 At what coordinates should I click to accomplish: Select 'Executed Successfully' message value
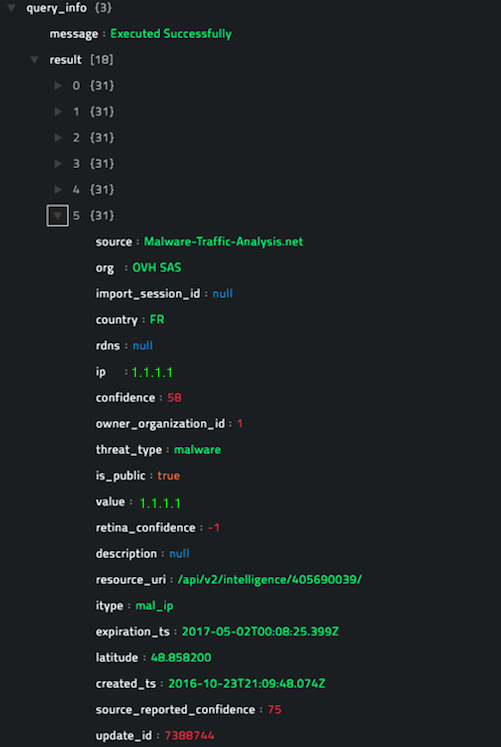pos(171,34)
